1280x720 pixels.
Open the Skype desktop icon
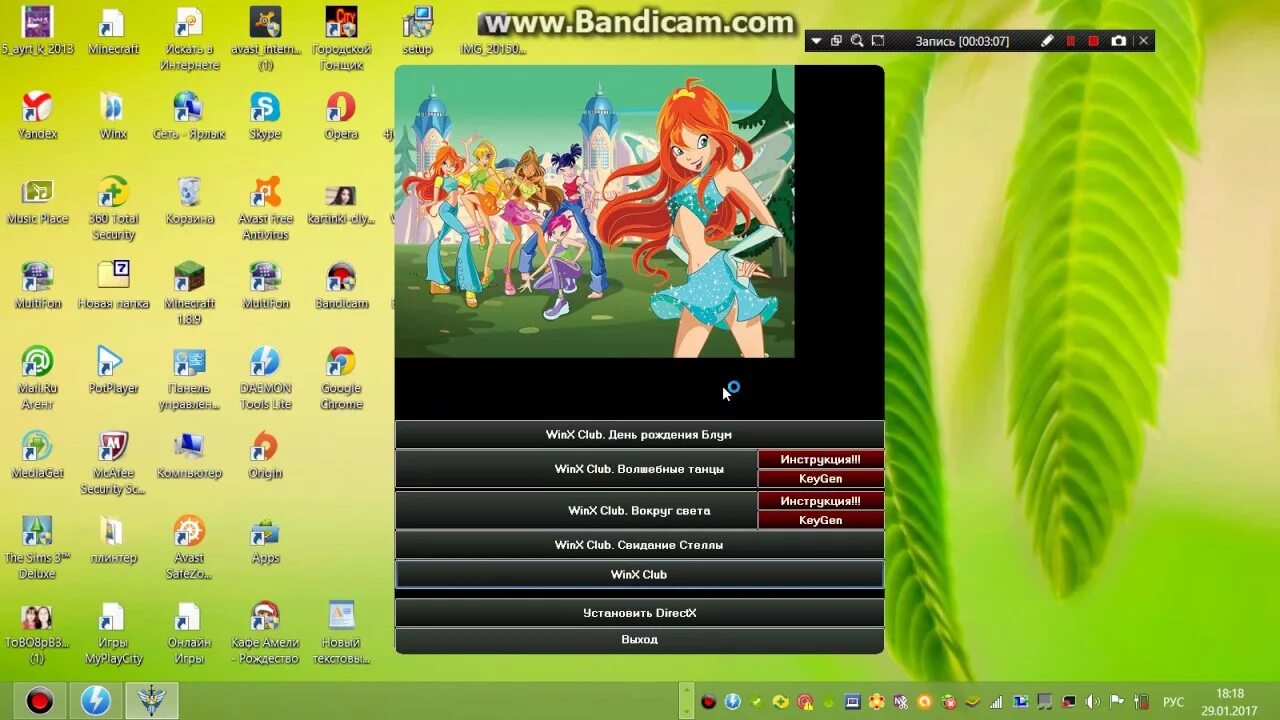[265, 115]
